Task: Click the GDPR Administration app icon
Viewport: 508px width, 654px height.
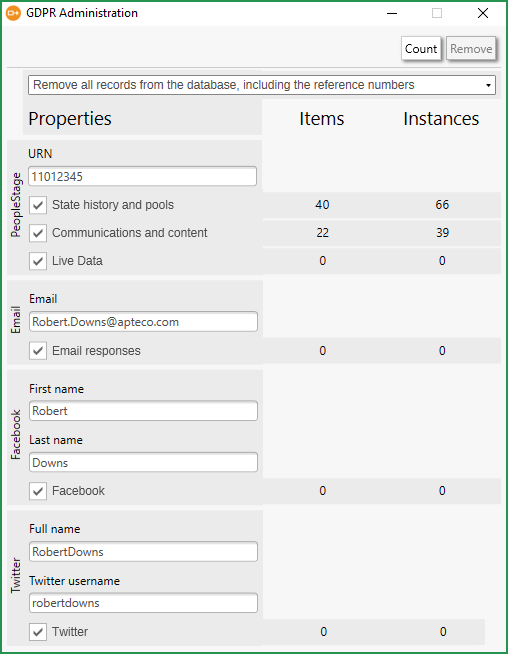Action: point(13,13)
